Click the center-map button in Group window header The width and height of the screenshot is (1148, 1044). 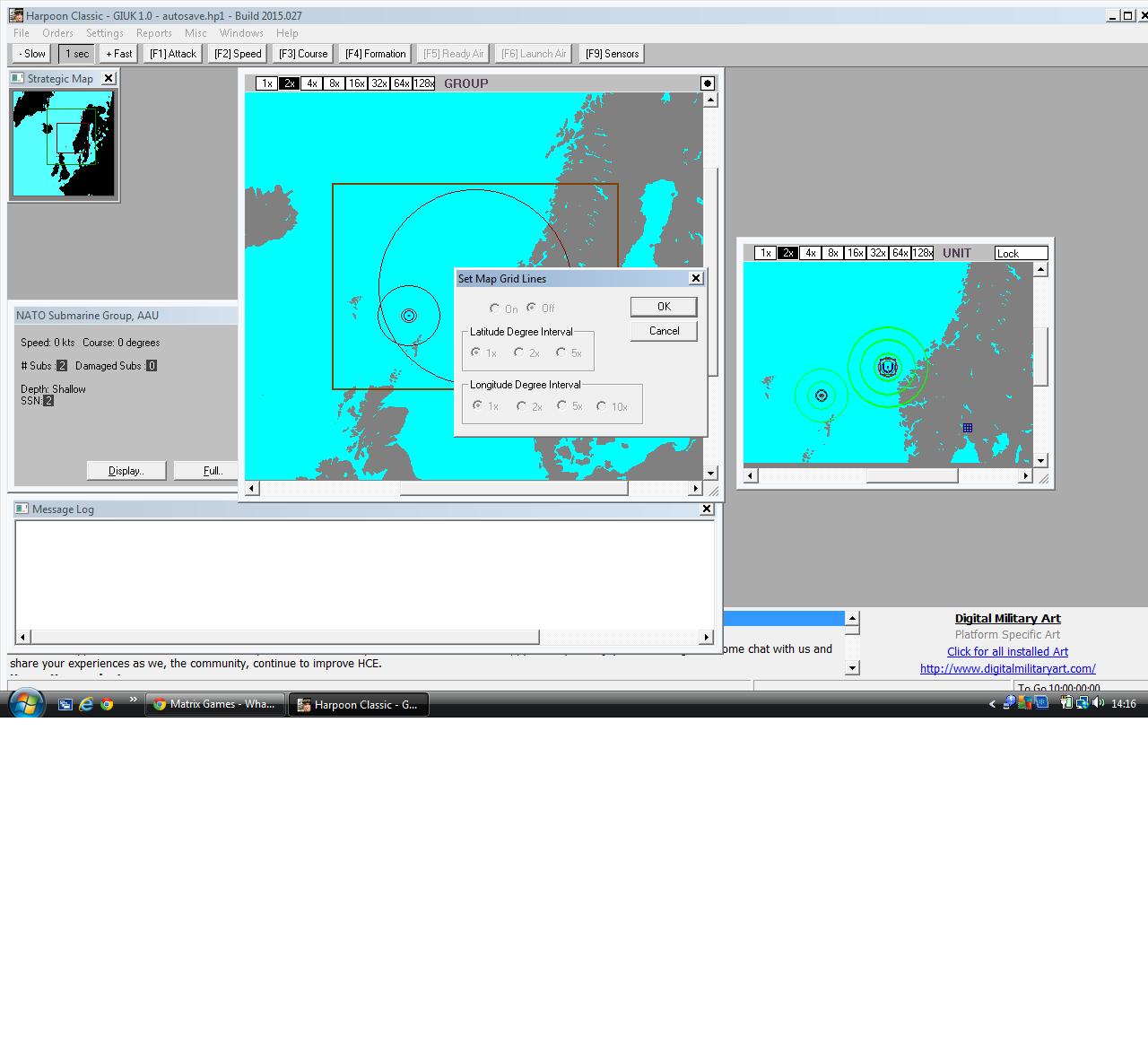pos(708,83)
